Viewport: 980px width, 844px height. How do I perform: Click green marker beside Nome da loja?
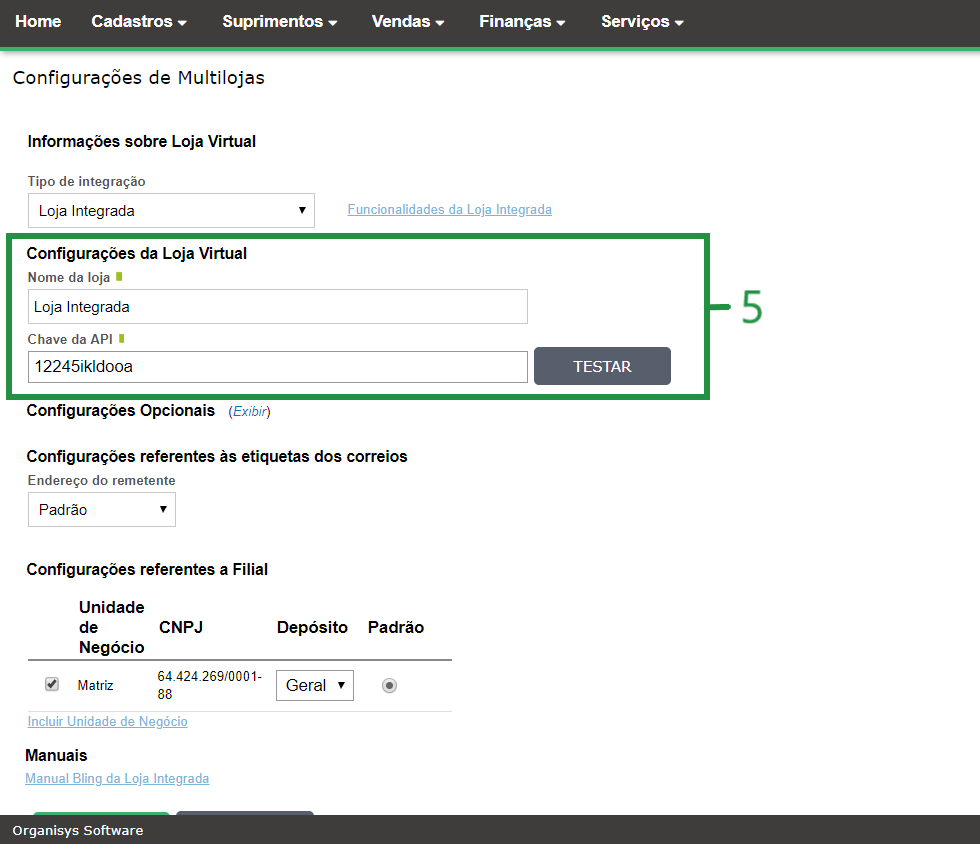(119, 277)
